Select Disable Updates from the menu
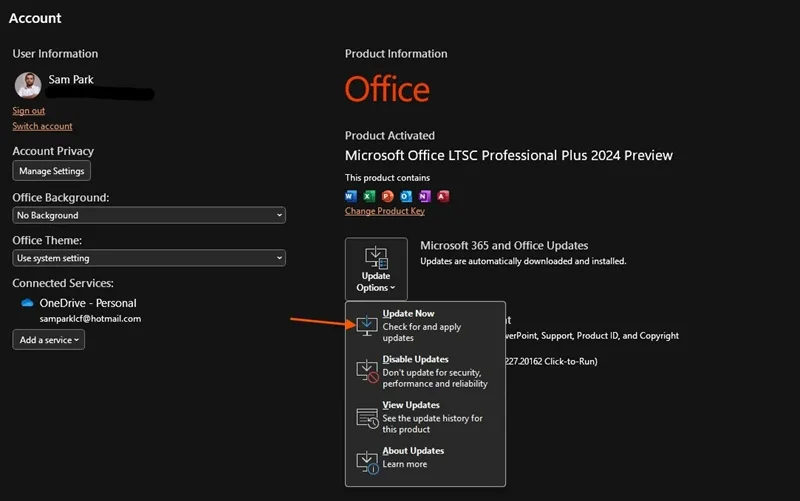 click(425, 371)
